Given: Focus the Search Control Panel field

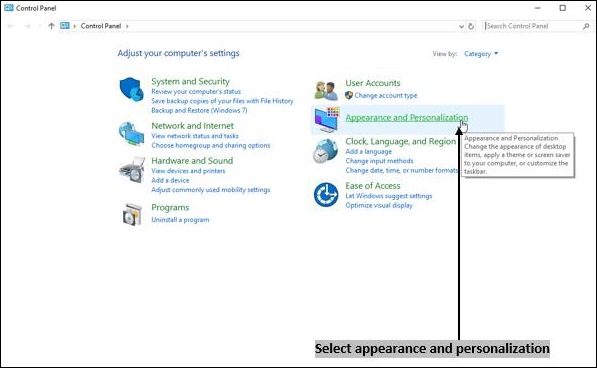Looking at the screenshot, I should click(x=537, y=26).
